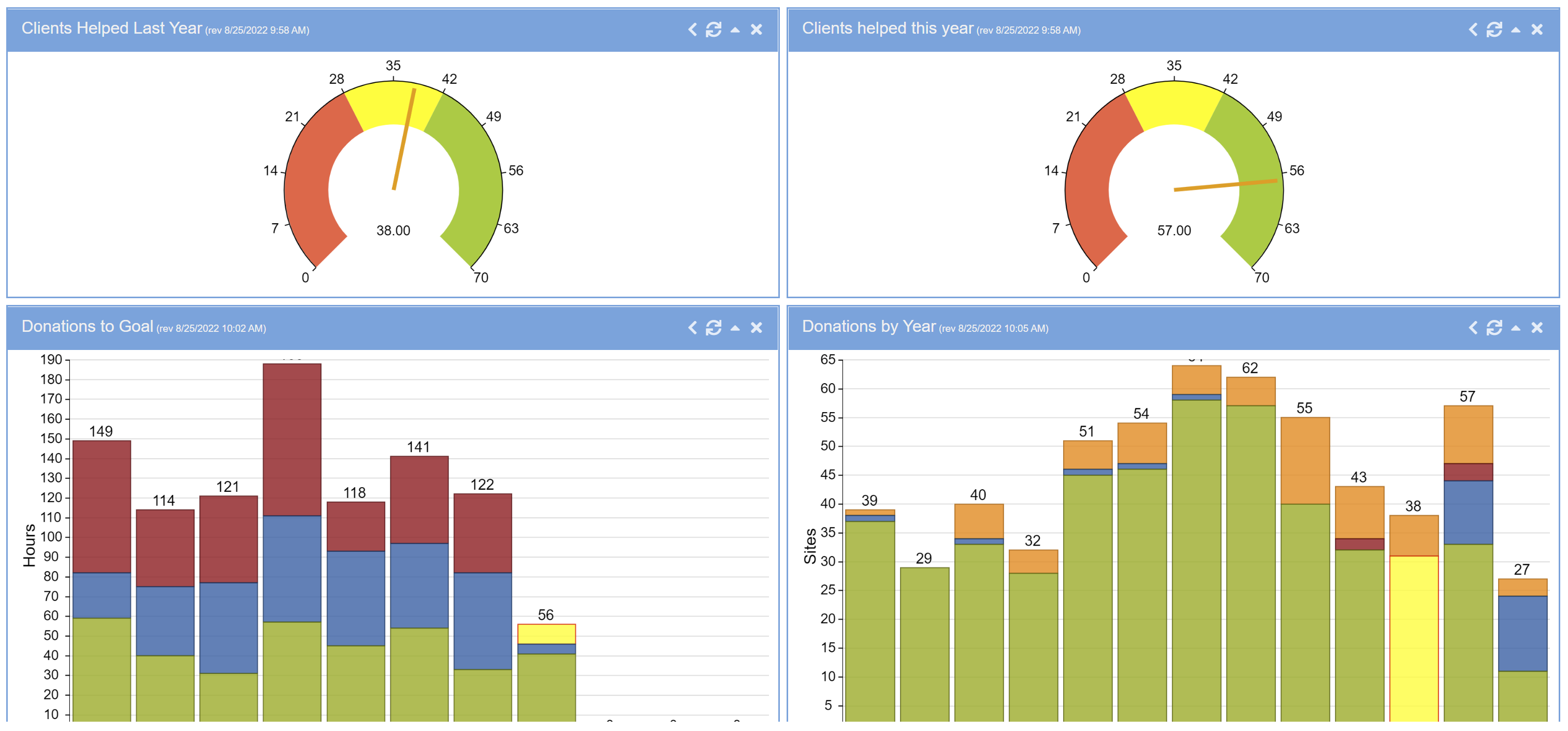
Task: Click the needle of the last year gauge
Action: [x=404, y=139]
